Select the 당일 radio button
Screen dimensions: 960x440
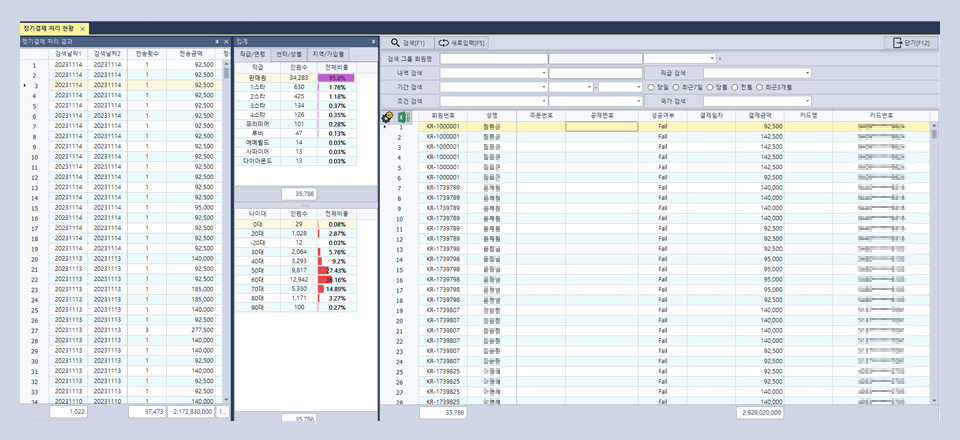click(650, 87)
